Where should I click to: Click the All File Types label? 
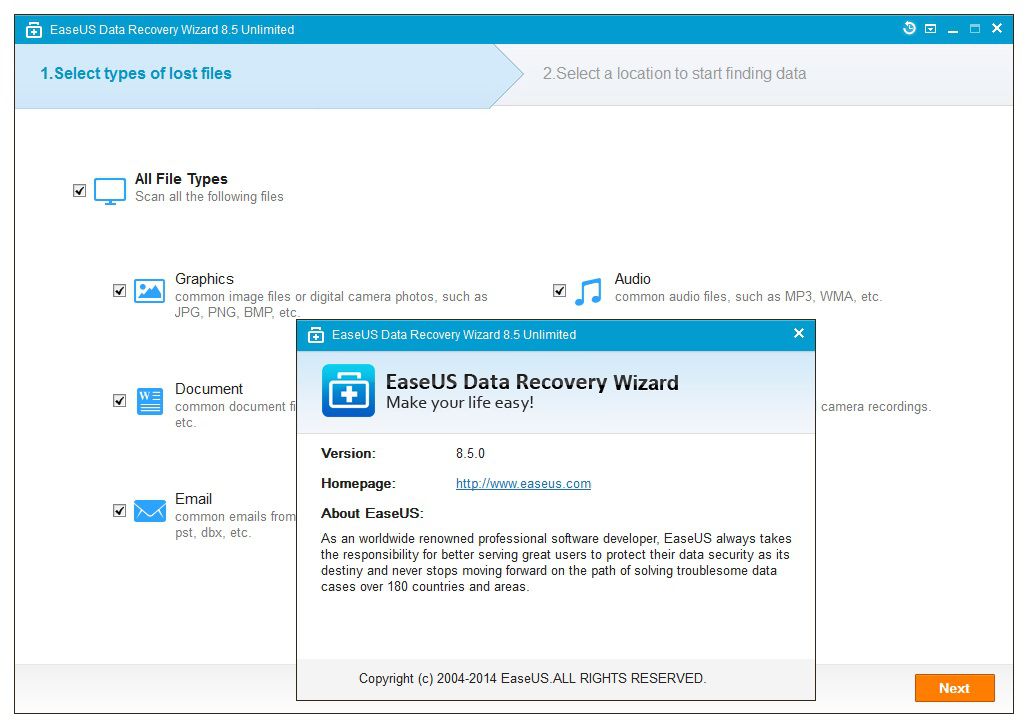click(181, 179)
